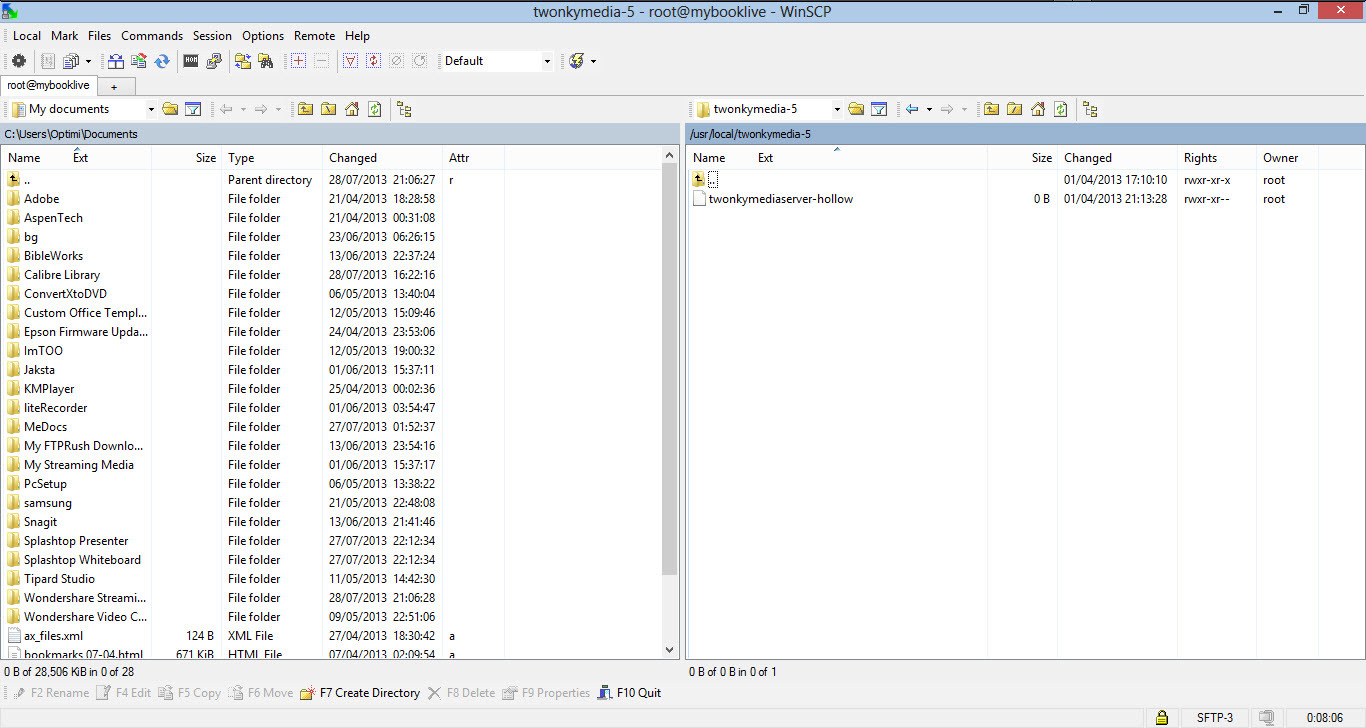Click the local panel vertical scrollbar
Image resolution: width=1366 pixels, height=728 pixels.
670,370
